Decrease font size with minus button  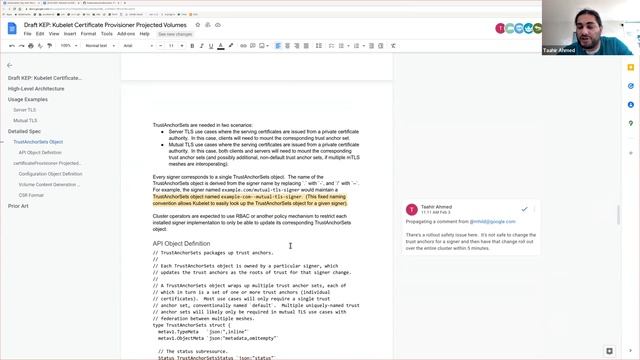(161, 46)
